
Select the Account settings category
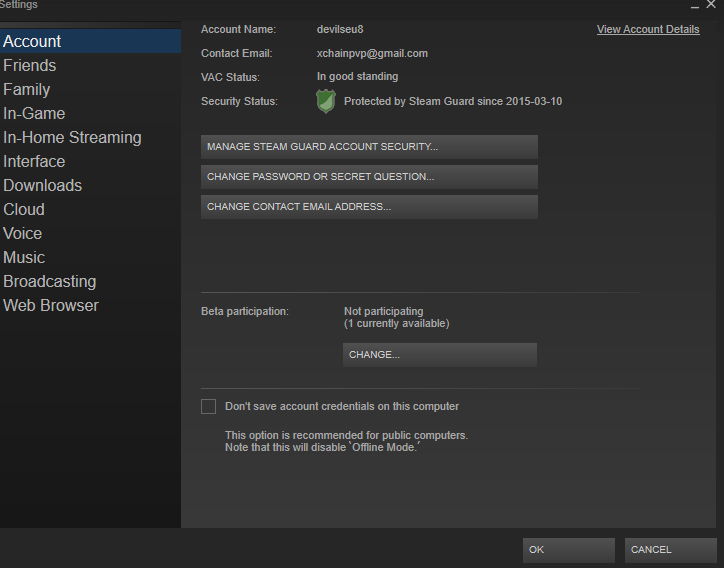point(90,41)
